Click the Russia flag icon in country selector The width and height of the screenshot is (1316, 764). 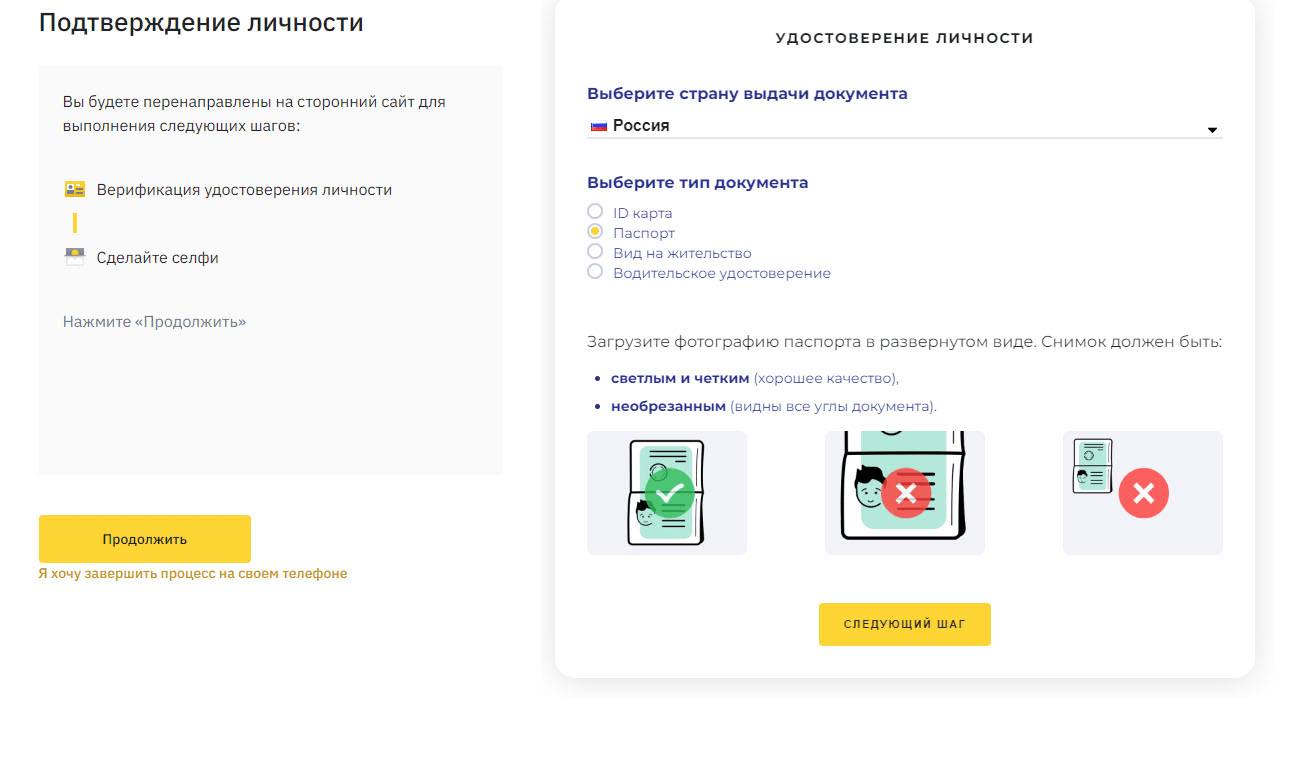tap(597, 127)
